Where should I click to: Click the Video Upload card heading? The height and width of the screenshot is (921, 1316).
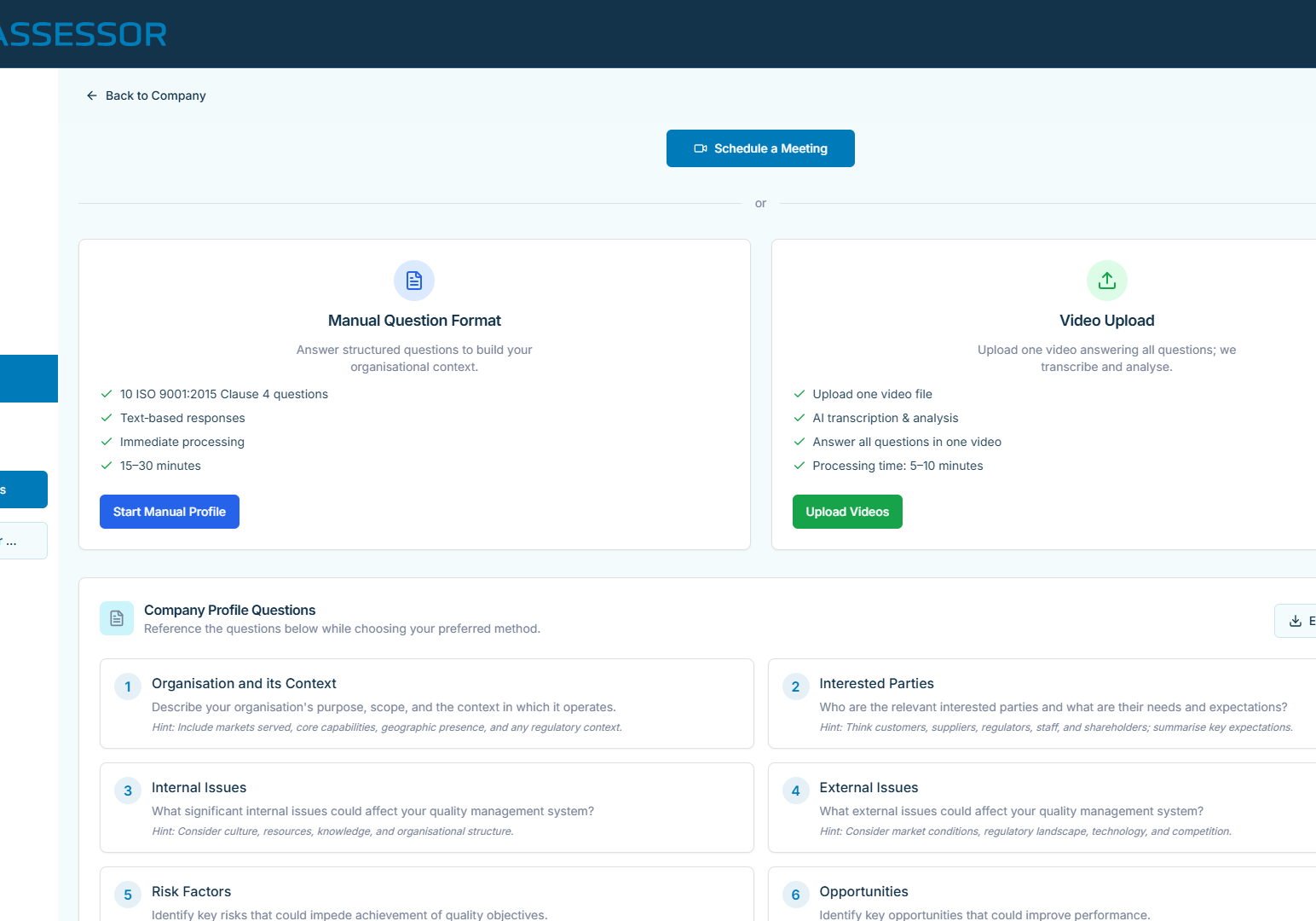1106,321
